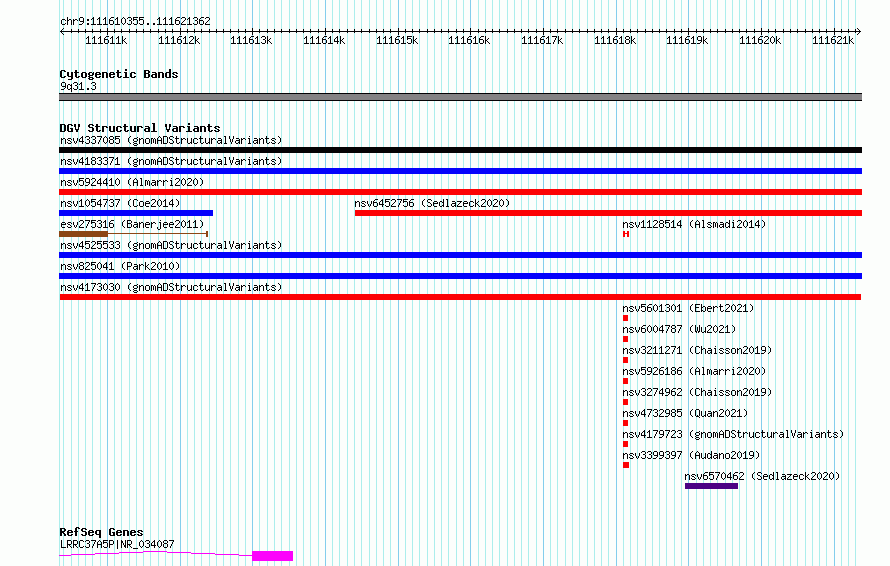The height and width of the screenshot is (566, 890).
Task: Open nsv6452756 Sedlazeck2020 label
Action: pos(432,203)
